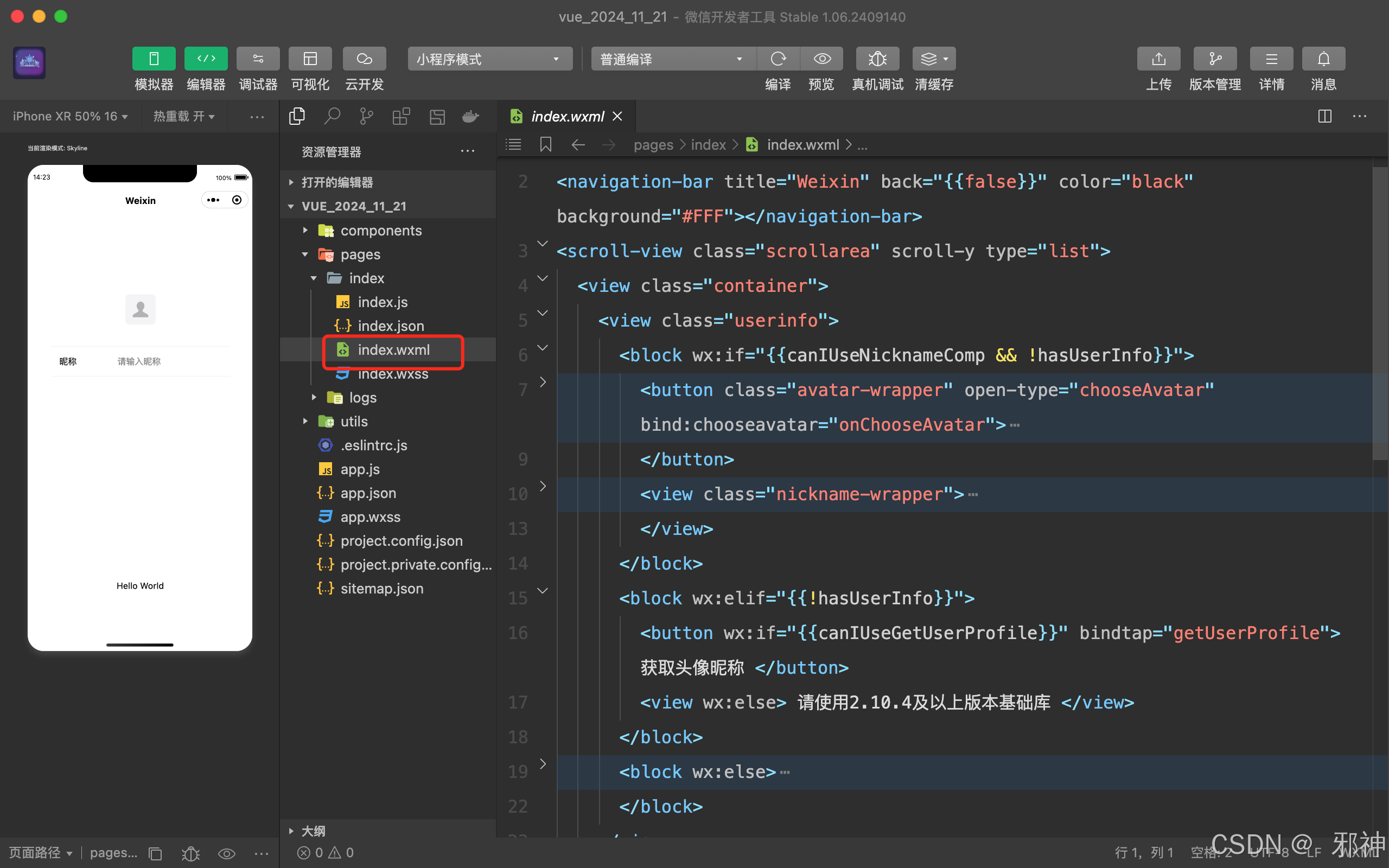The image size is (1389, 868).
Task: Click the messages (消息) bell icon
Action: point(1323,59)
